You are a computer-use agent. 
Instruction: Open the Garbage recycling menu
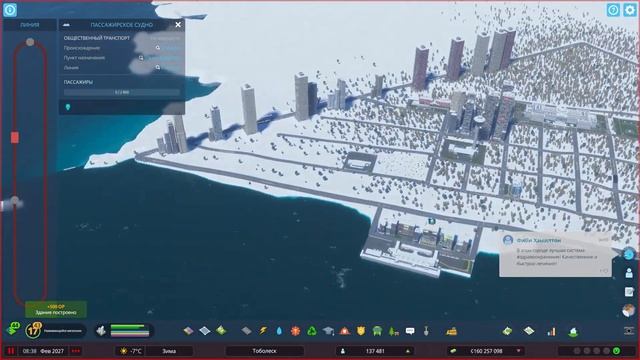[312, 331]
